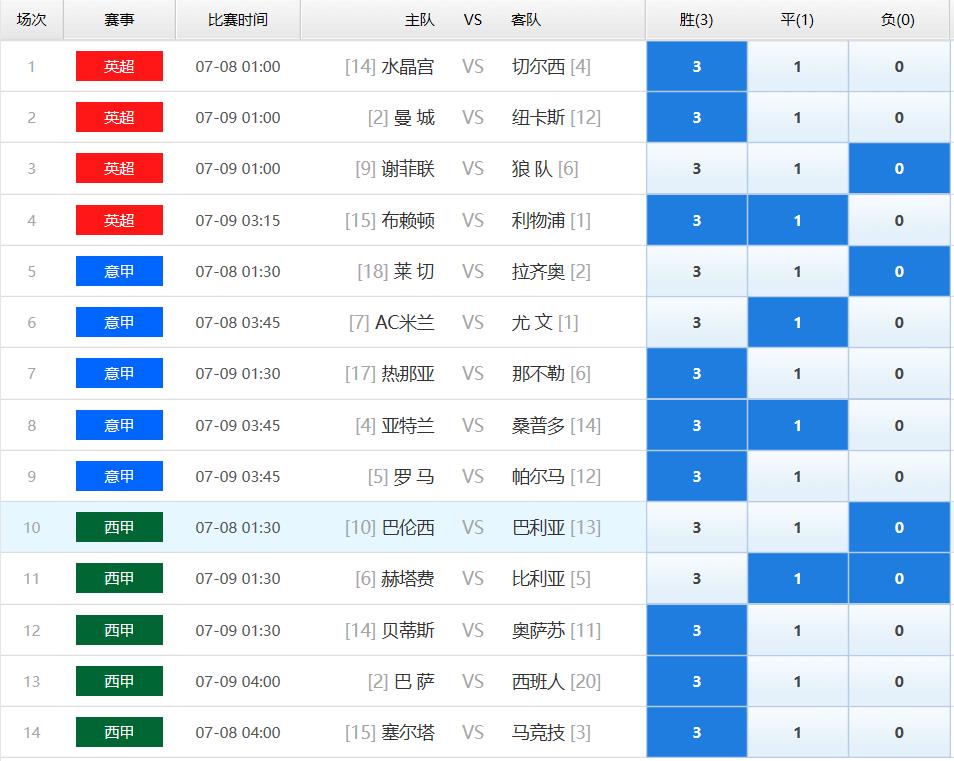
Task: Click the 赛事 column header
Action: point(119,20)
